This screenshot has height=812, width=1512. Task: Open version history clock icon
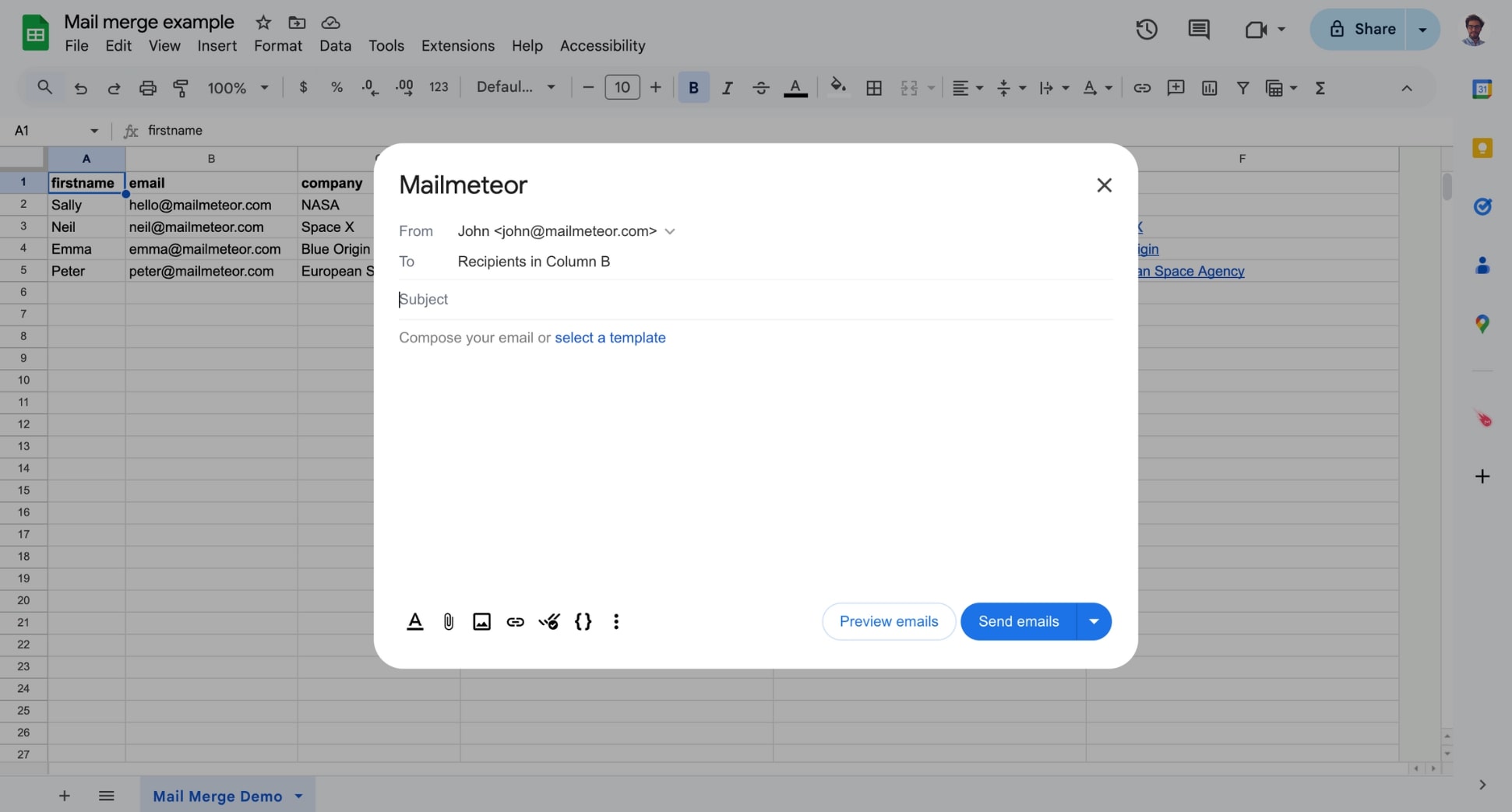coord(1147,30)
